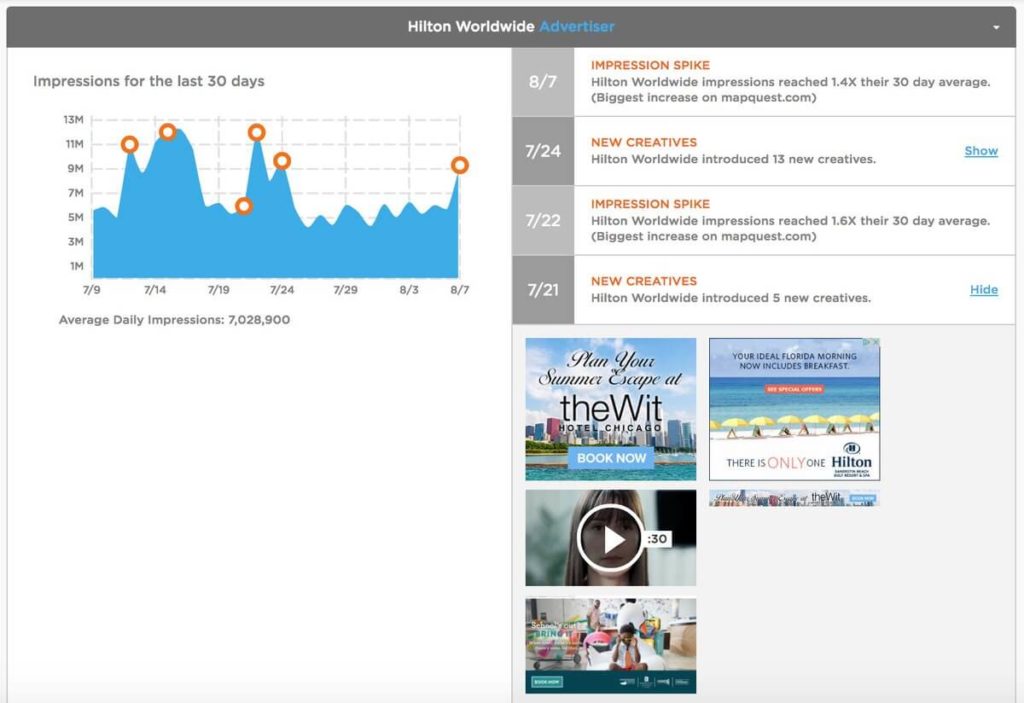Open theWit Hotel Chicago summer escape ad
The height and width of the screenshot is (703, 1024).
pos(610,409)
